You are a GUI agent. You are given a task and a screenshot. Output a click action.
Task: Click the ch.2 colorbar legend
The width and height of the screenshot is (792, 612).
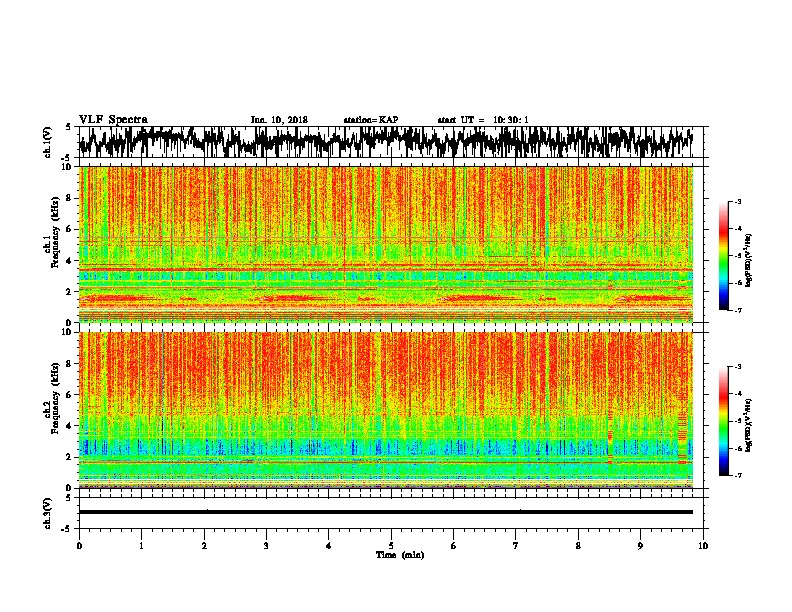coord(723,421)
